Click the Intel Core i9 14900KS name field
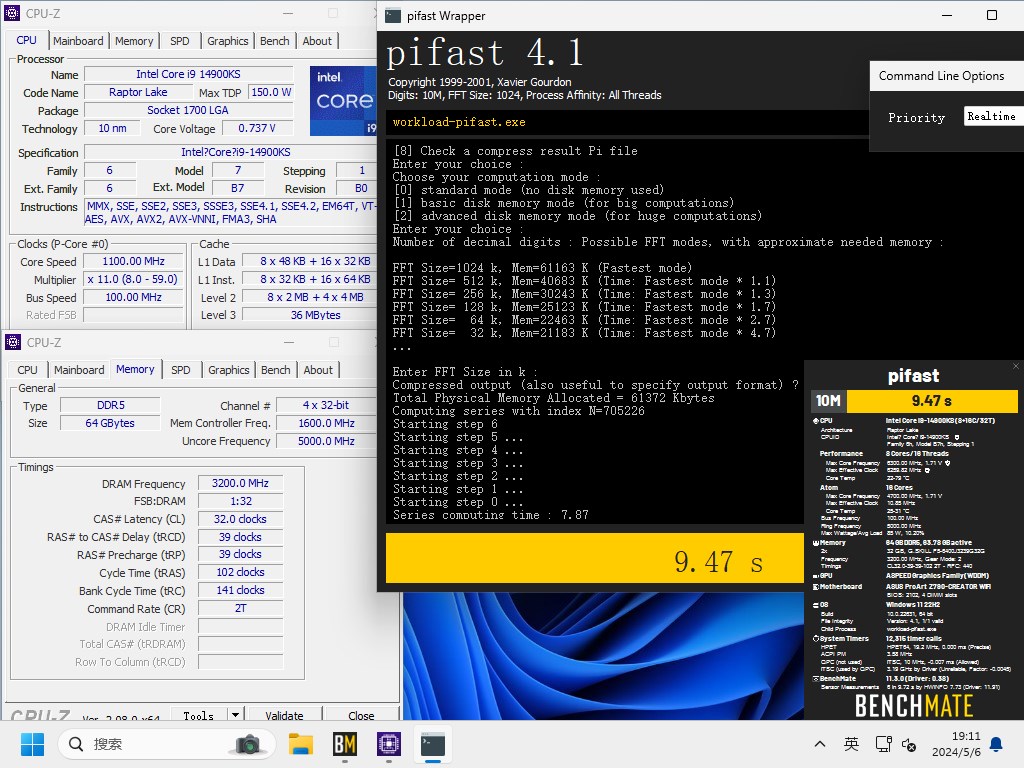The width and height of the screenshot is (1024, 768). (x=188, y=74)
